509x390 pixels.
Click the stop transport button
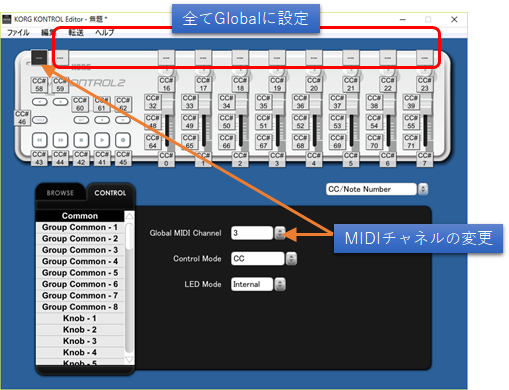pos(81,140)
